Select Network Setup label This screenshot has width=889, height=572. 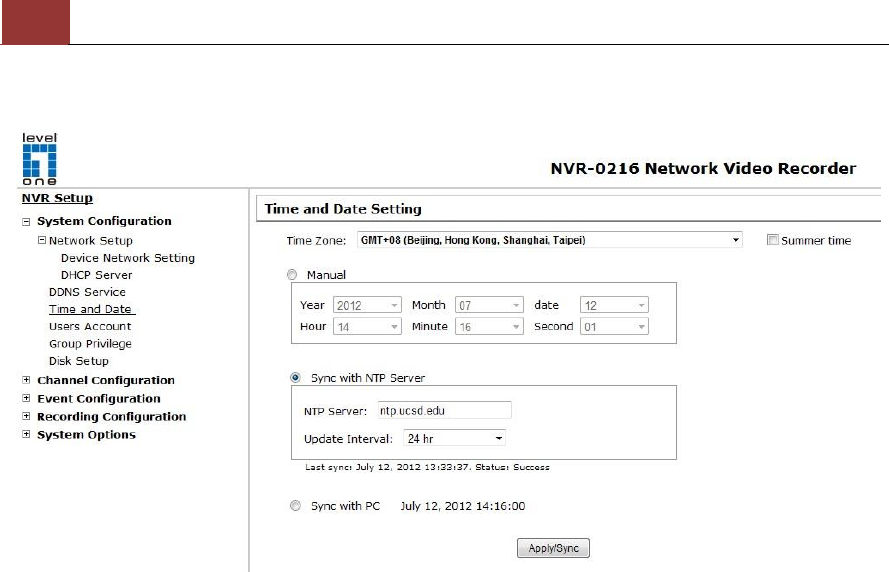coord(91,240)
